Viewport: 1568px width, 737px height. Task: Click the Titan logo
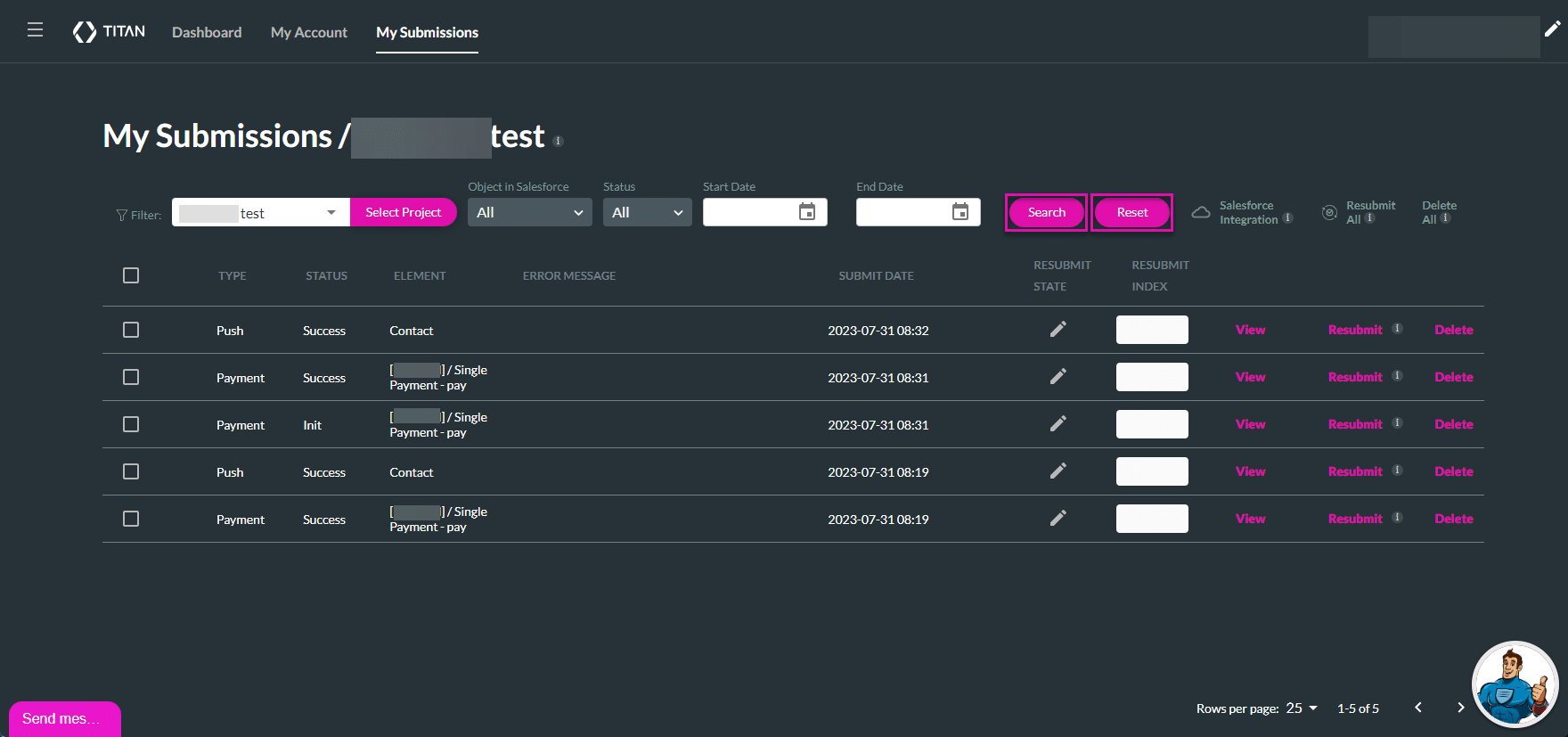pyautogui.click(x=109, y=32)
